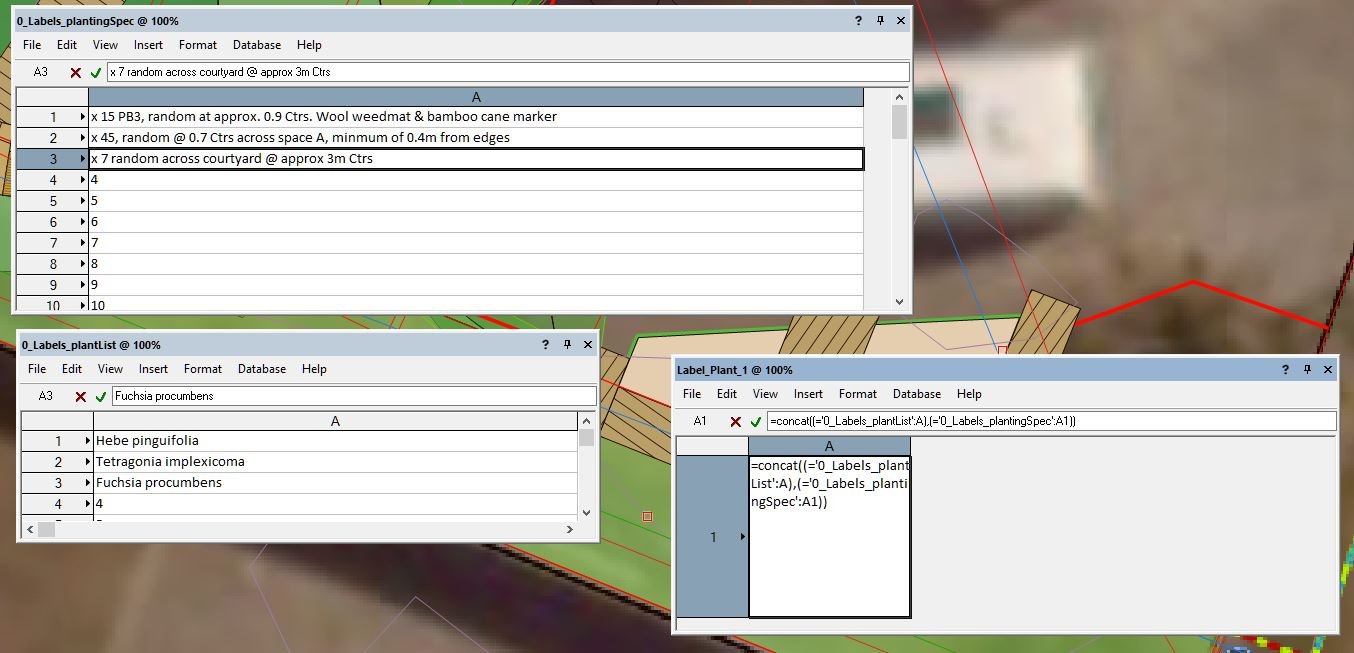Open row 2 arrow menu in plantList
Image resolution: width=1354 pixels, height=653 pixels.
88,462
